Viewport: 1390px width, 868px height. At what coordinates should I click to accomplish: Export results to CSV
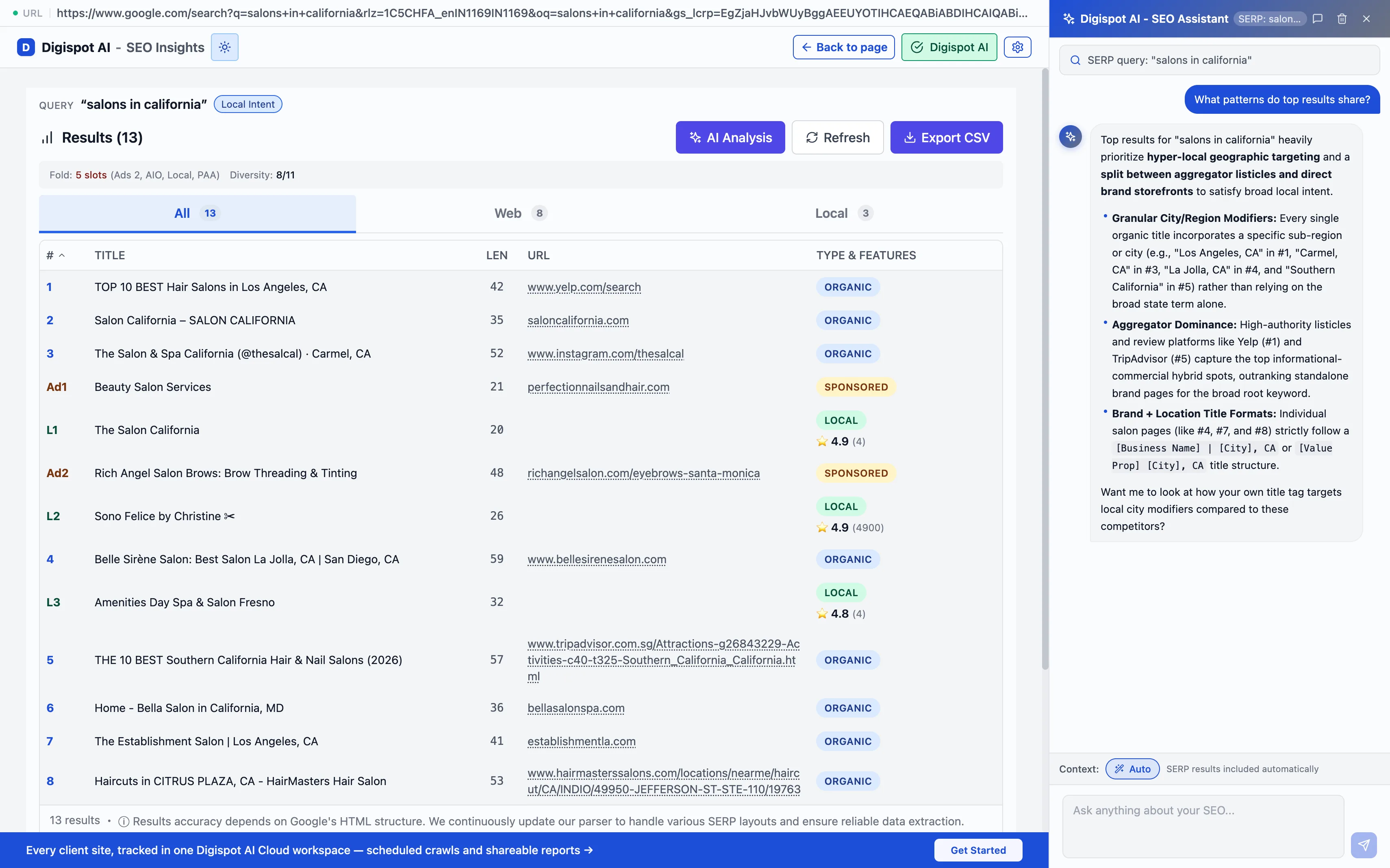[x=946, y=137]
